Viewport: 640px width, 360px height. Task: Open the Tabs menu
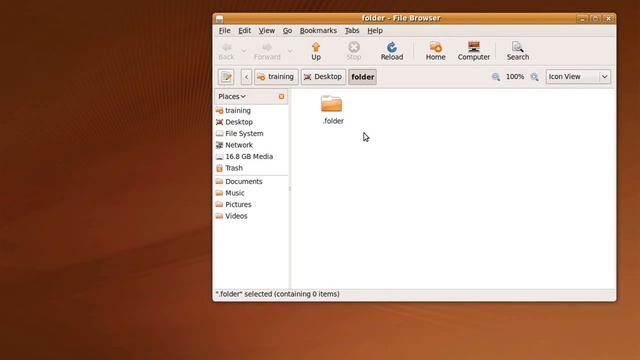(x=352, y=31)
